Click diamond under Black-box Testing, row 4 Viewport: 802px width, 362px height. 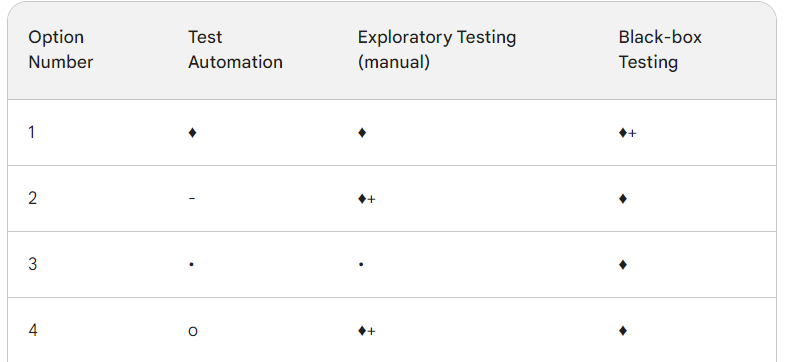tap(622, 331)
